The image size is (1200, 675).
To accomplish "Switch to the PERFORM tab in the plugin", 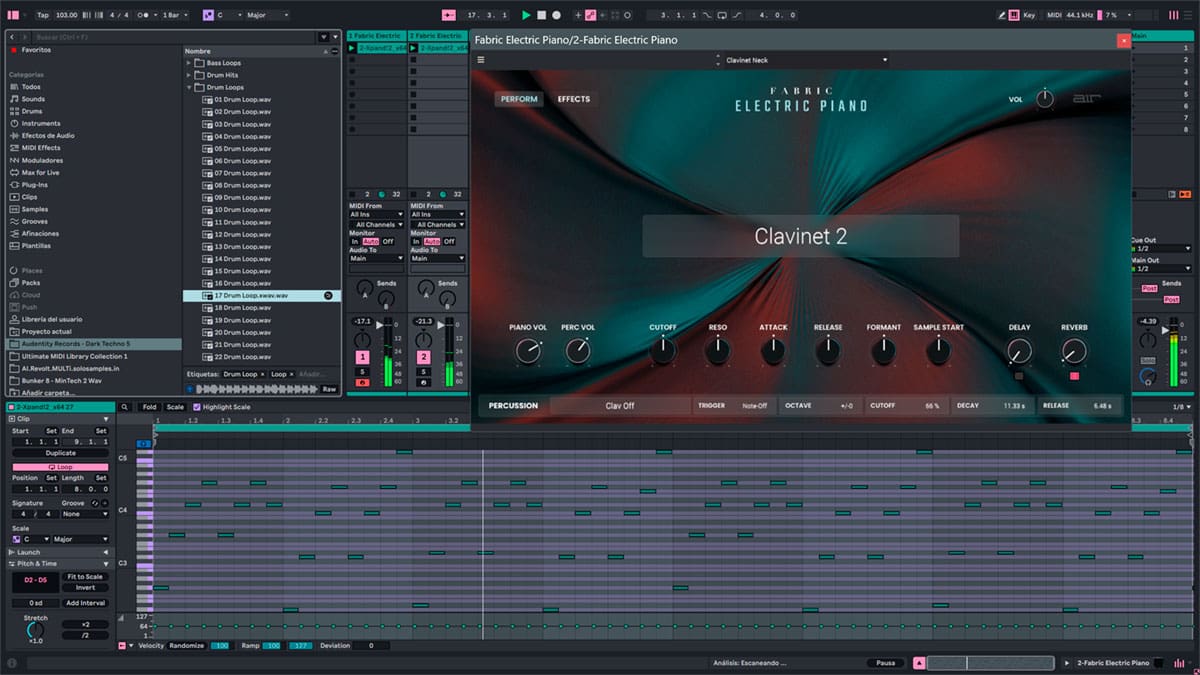I will point(519,99).
